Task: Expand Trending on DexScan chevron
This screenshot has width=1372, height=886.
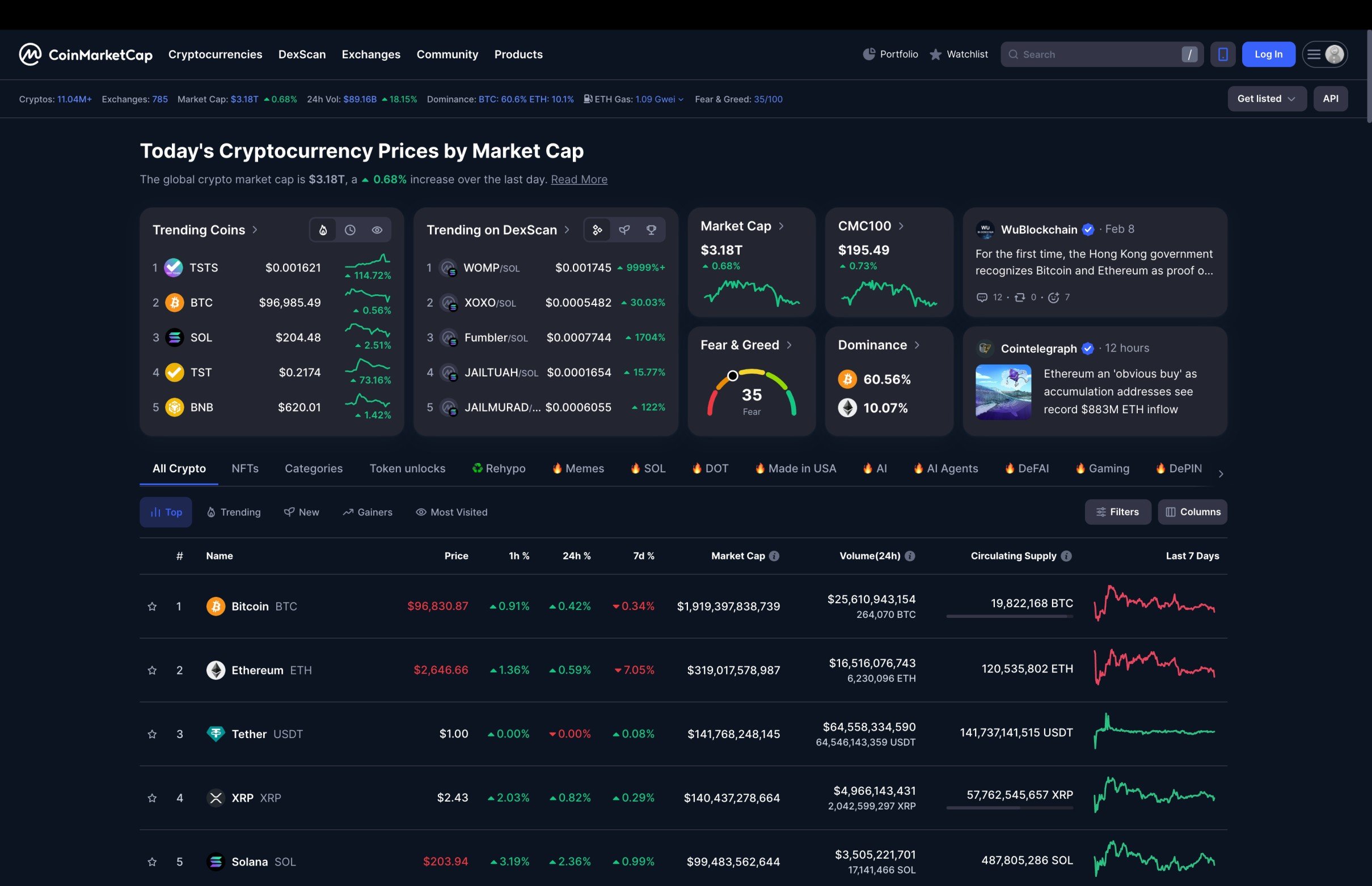Action: [567, 230]
